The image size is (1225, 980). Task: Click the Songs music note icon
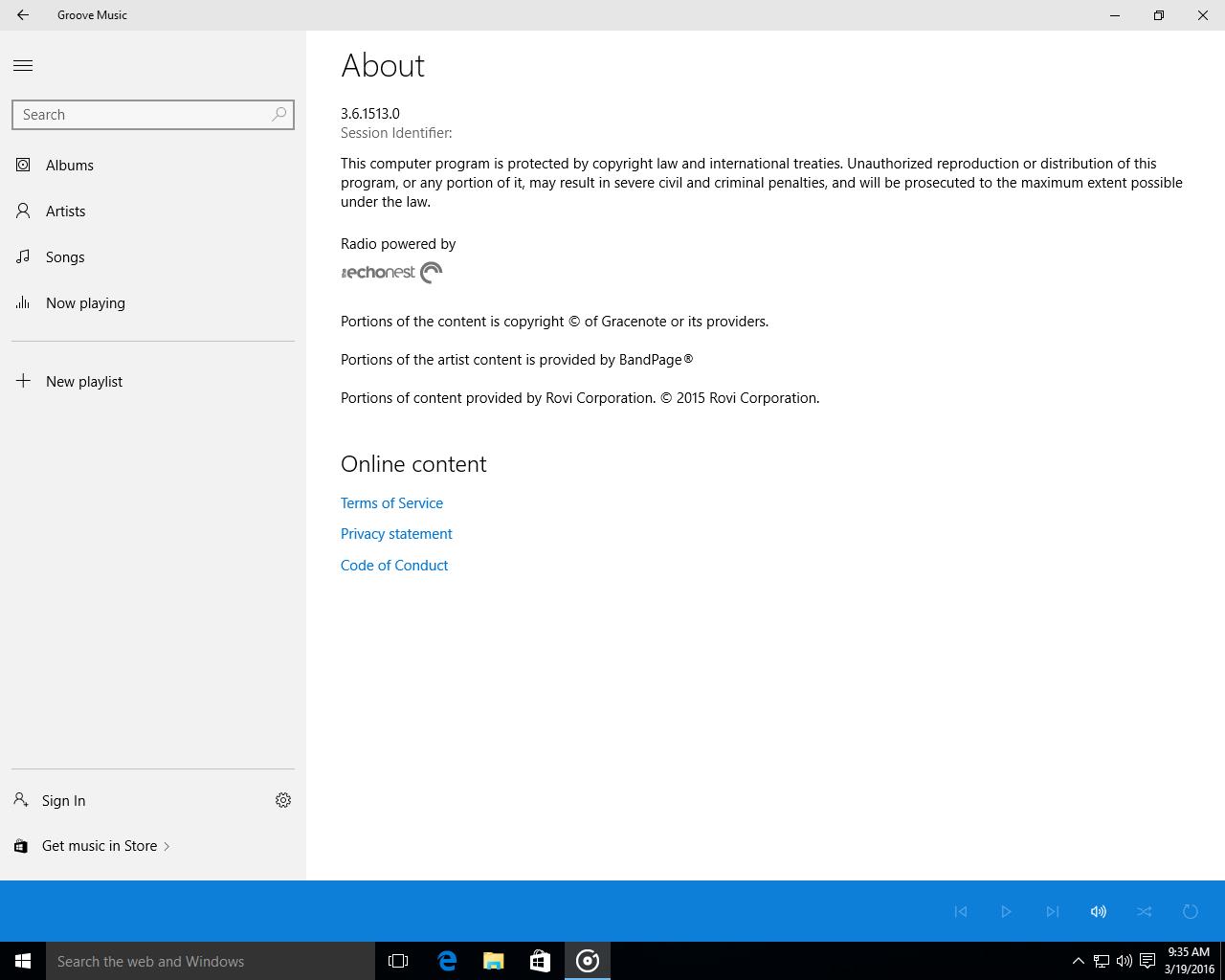pyautogui.click(x=23, y=256)
